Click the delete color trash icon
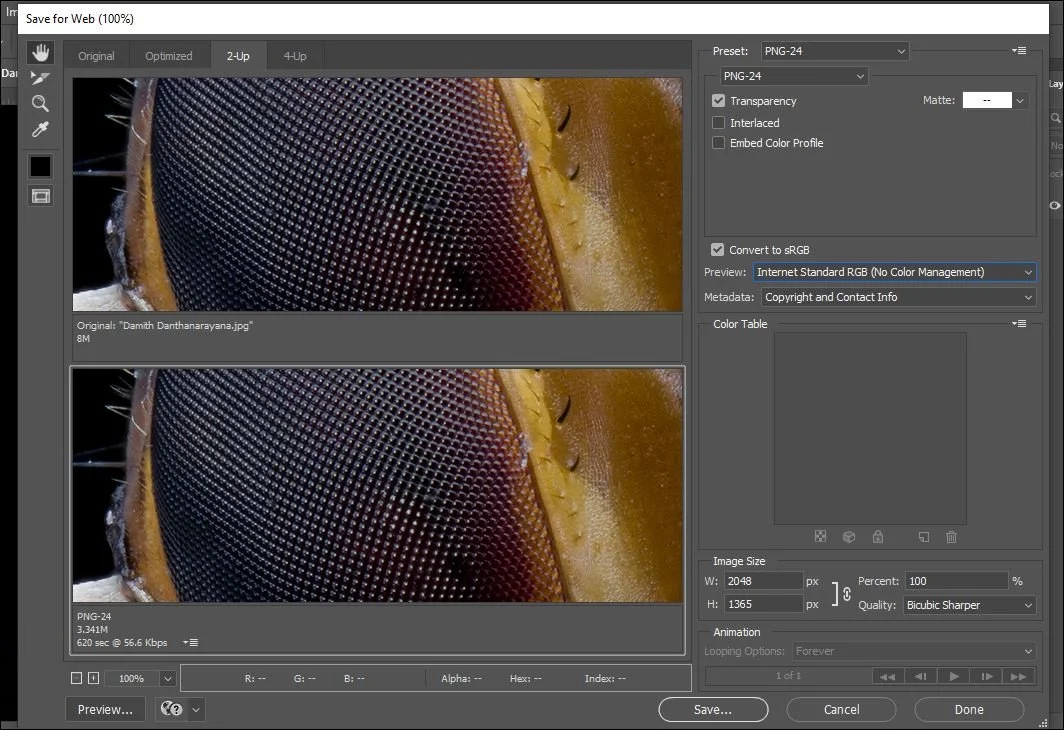This screenshot has height=730, width=1064. coord(951,537)
